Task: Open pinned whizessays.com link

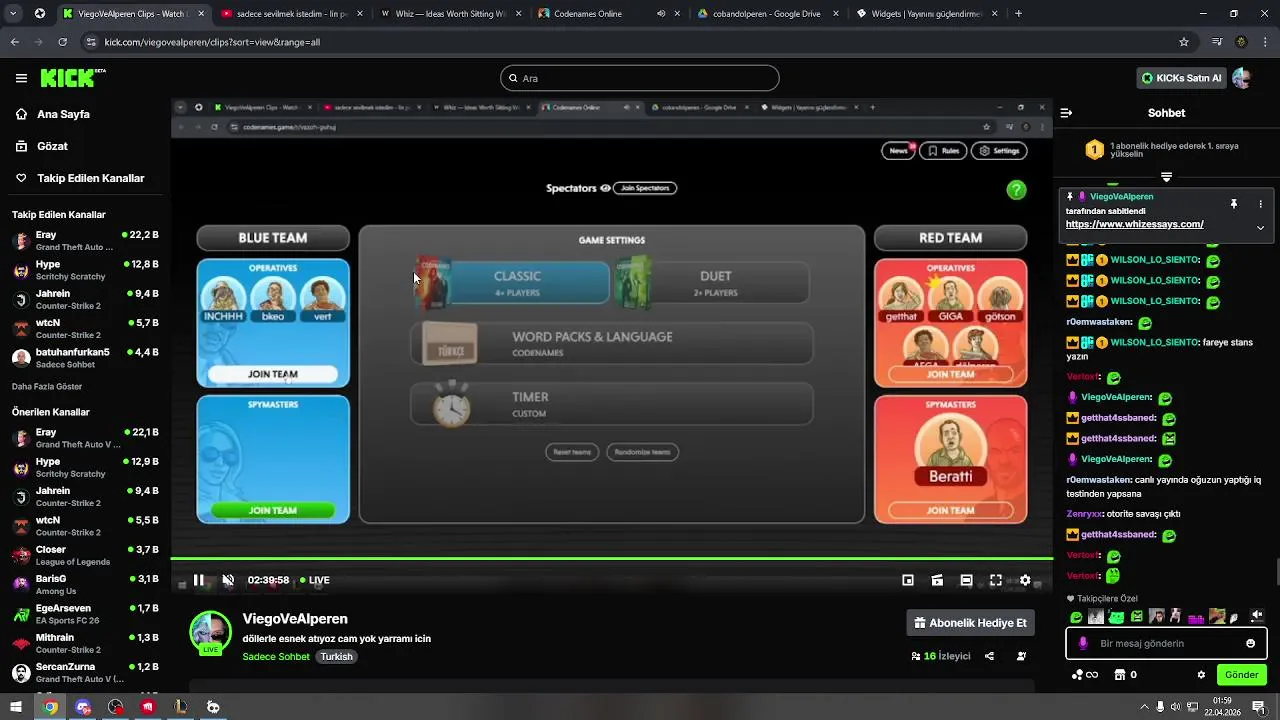Action: coord(1135,225)
